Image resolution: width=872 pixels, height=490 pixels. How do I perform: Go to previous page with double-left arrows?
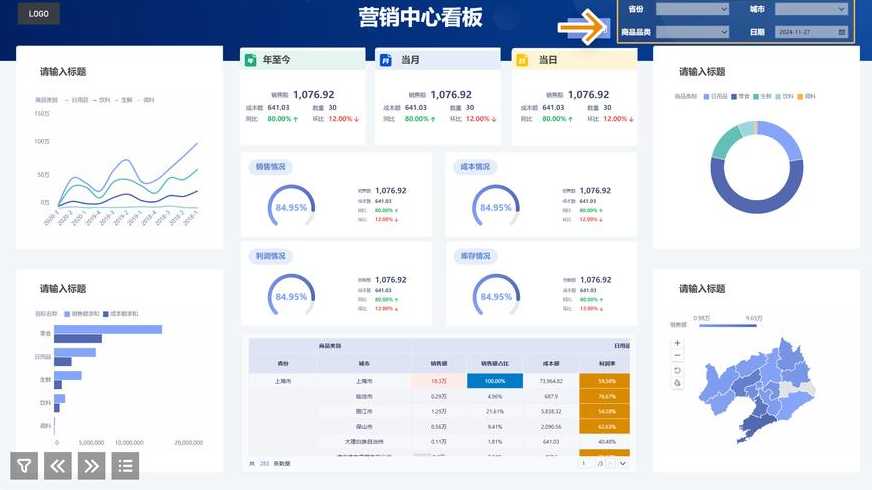click(x=58, y=466)
